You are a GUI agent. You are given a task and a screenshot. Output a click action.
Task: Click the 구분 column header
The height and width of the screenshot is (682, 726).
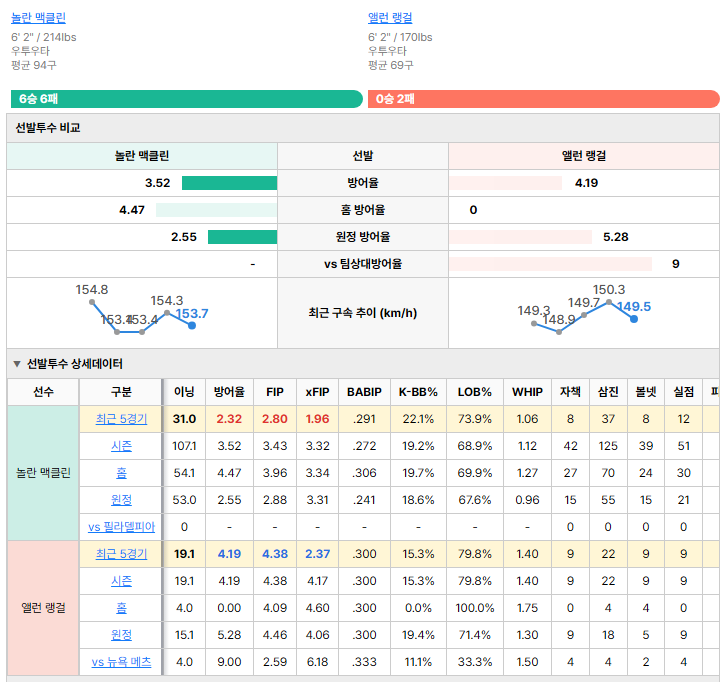pyautogui.click(x=121, y=392)
